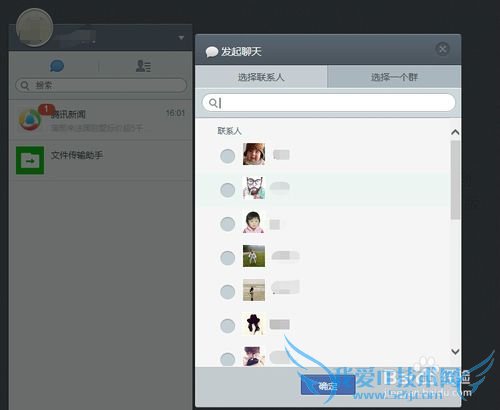The width and height of the screenshot is (500, 410).
Task: Close the 发起聊天 dialog
Action: [443, 49]
